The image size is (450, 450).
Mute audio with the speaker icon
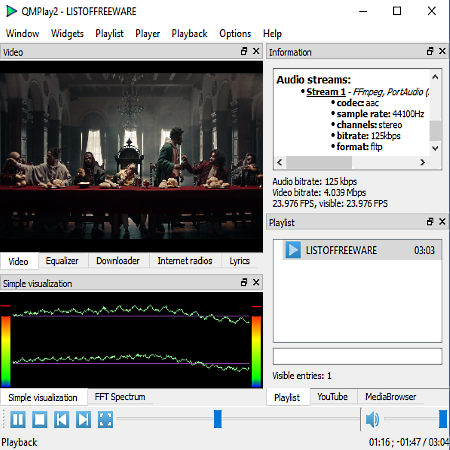372,419
